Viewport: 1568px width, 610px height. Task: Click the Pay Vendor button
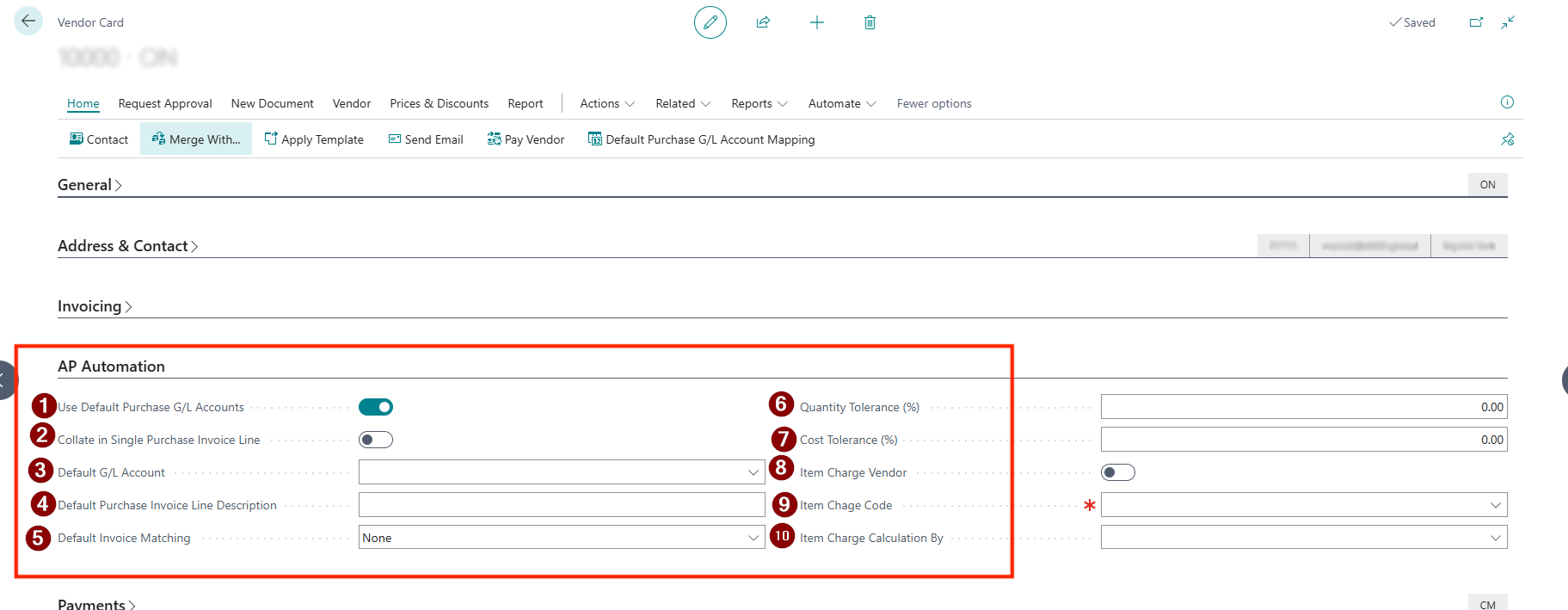tap(526, 139)
